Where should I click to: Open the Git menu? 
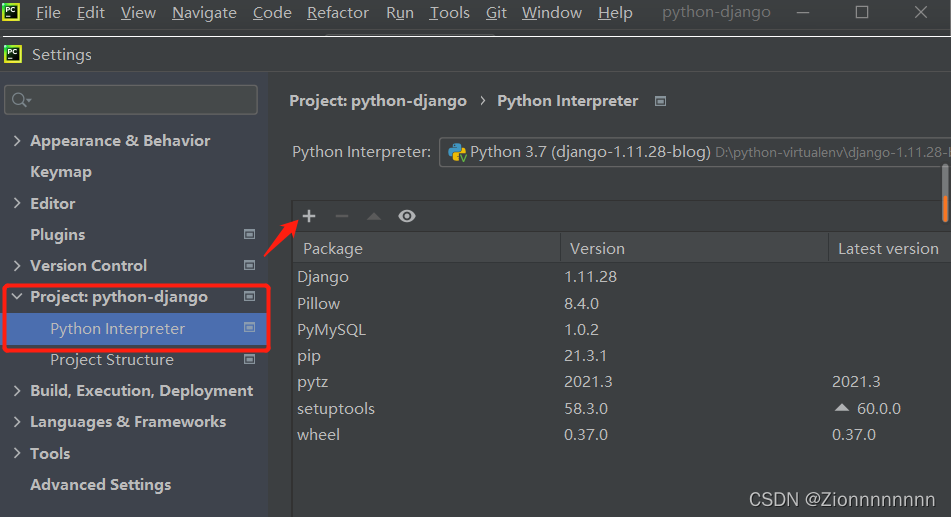(496, 13)
